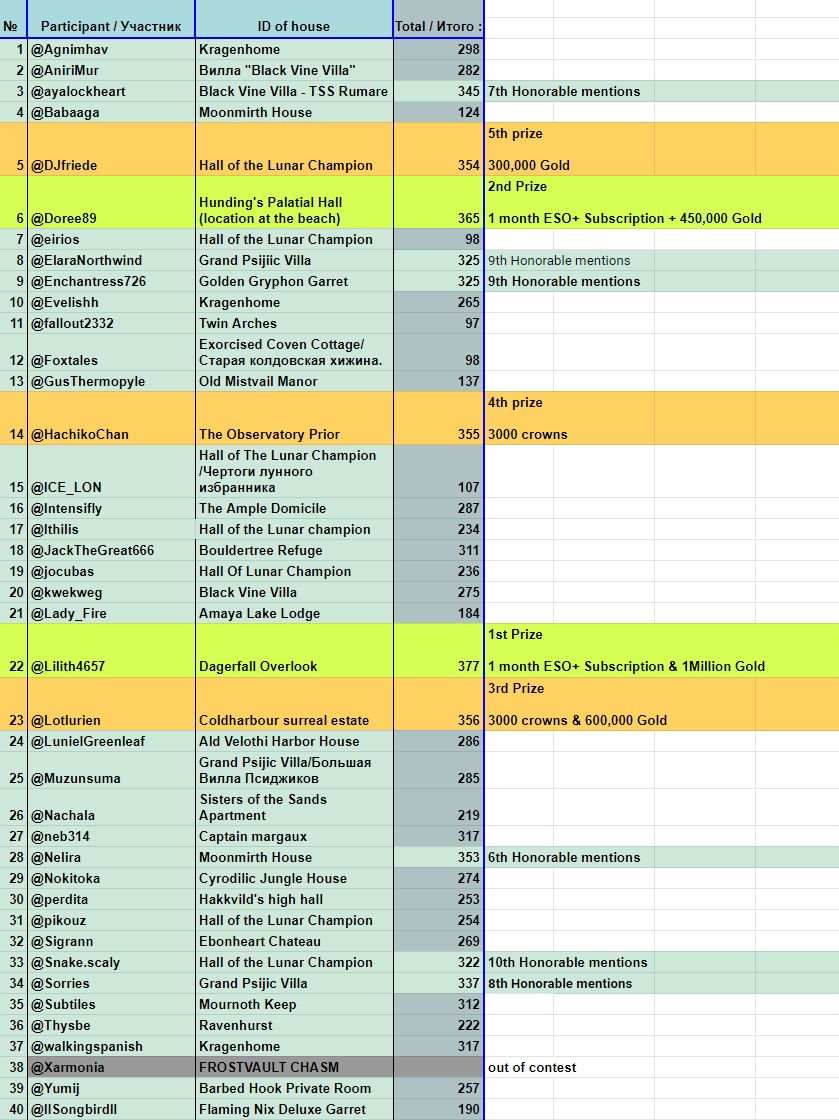Screen dimensions: 839x1120
Task: Click the @Foxtales participant cell
Action: click(x=111, y=352)
